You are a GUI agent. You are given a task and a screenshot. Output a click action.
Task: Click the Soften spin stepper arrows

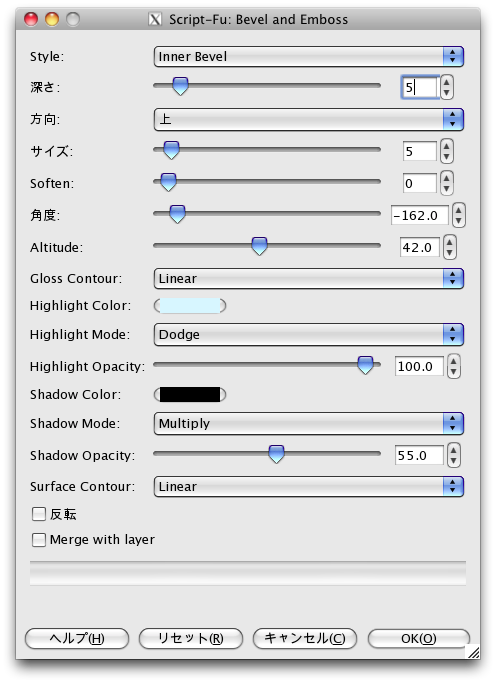(446, 183)
